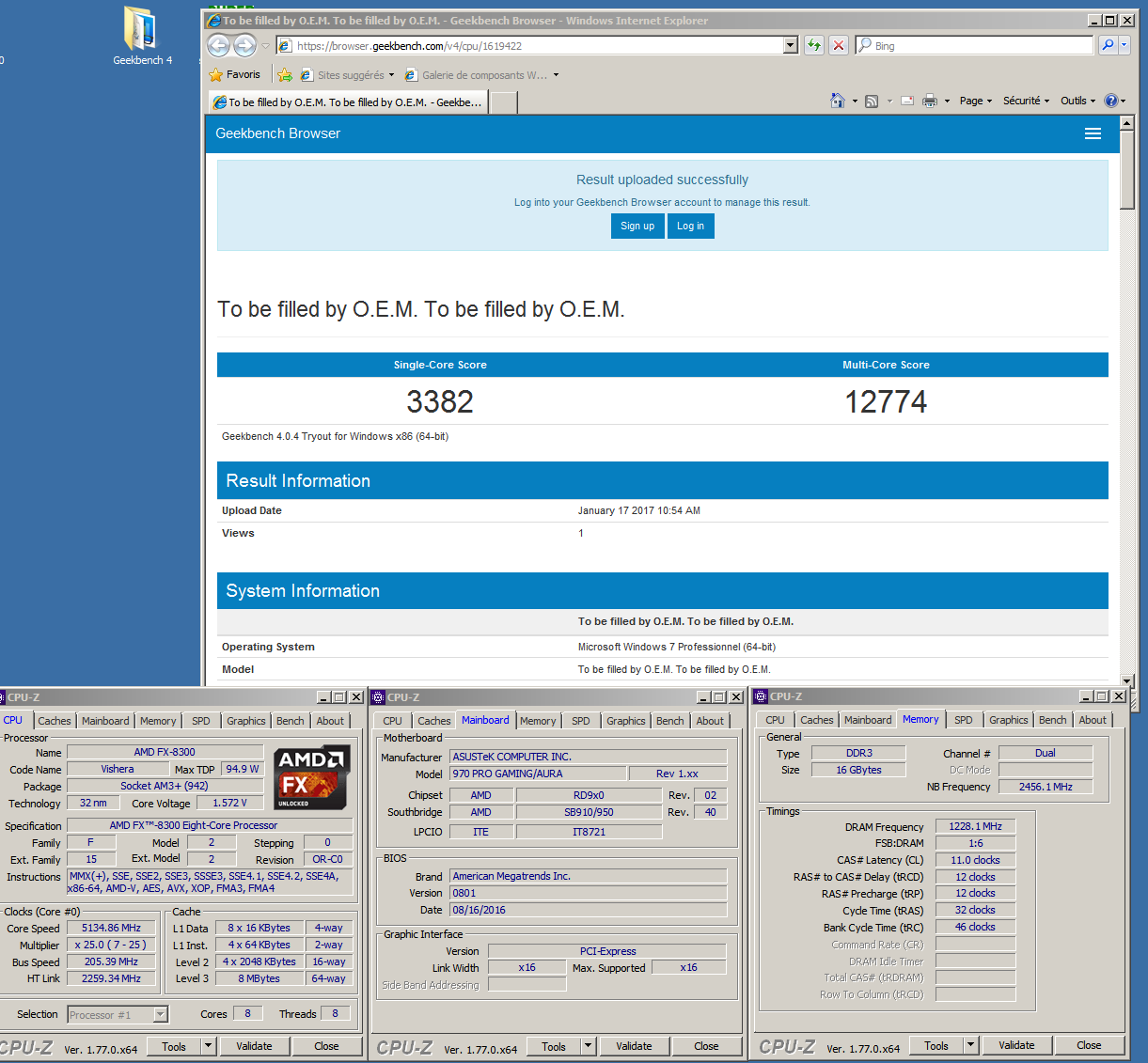The image size is (1148, 1063).
Task: Expand the Processor #1 selection combo box
Action: pos(118,1014)
